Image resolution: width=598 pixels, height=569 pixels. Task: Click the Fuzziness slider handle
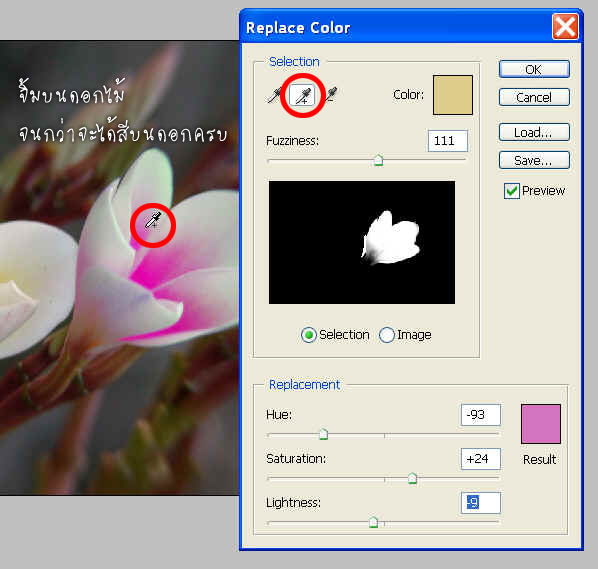coord(378,160)
